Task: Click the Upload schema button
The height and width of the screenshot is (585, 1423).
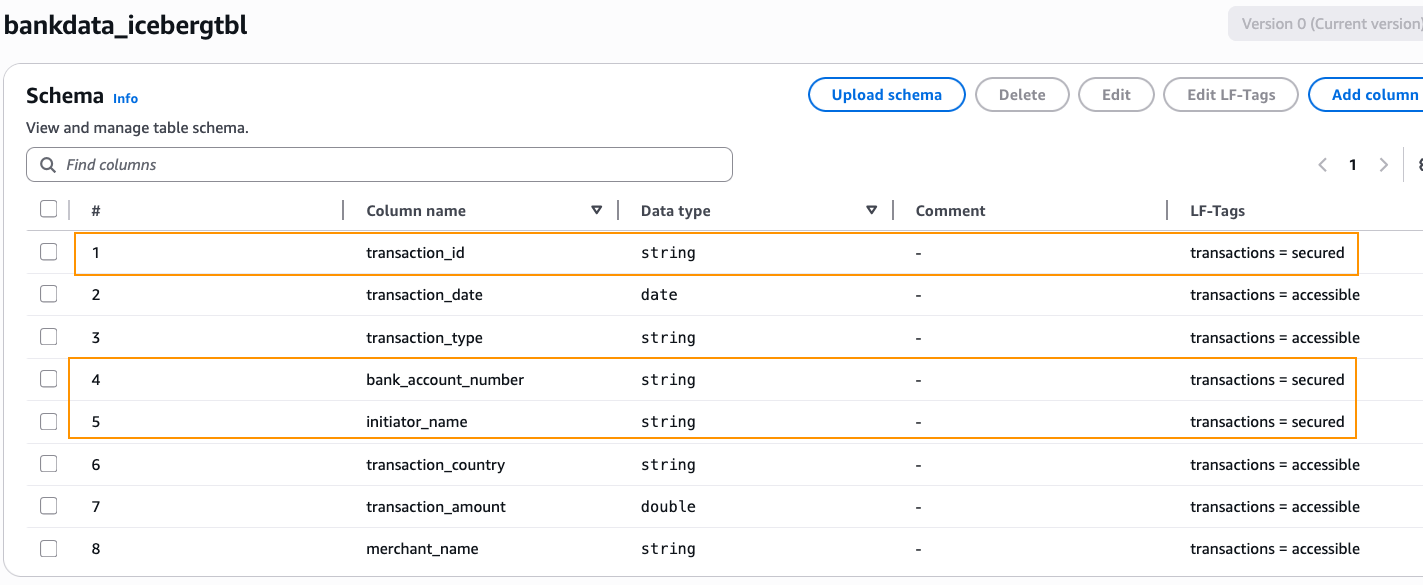Action: (x=886, y=95)
